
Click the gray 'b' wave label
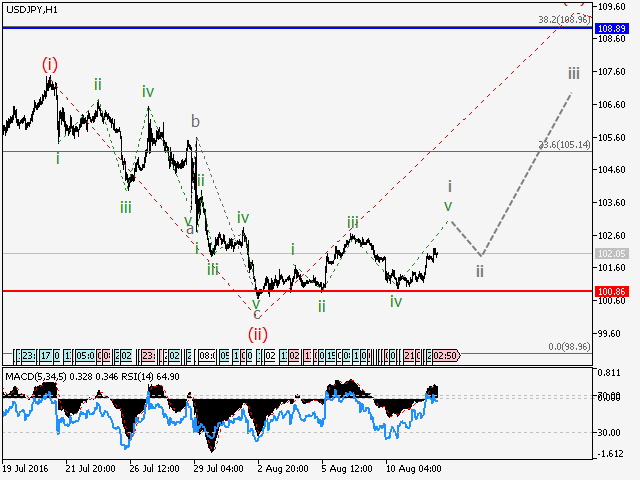(x=196, y=121)
